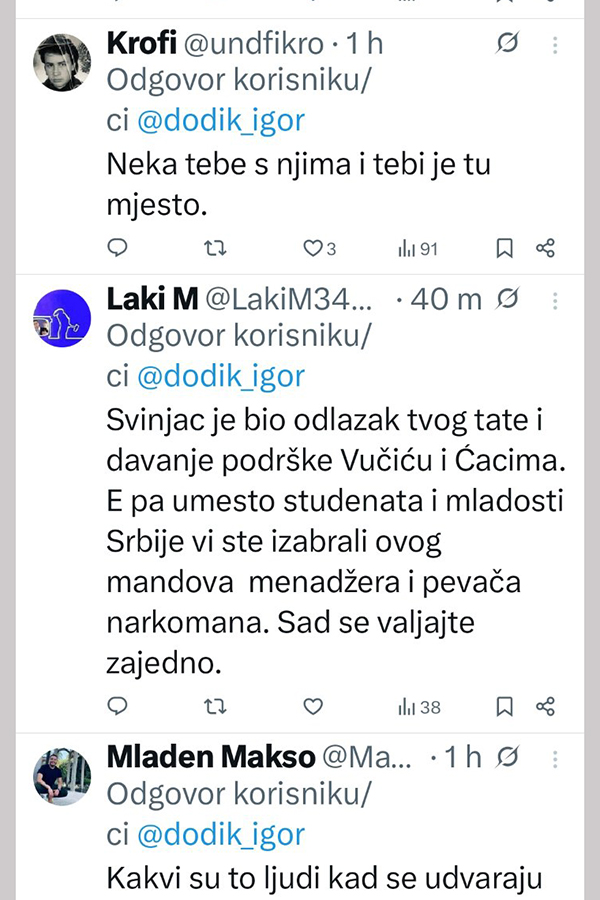This screenshot has height=900, width=600.
Task: Reply to Laki M's tweet
Action: (117, 707)
